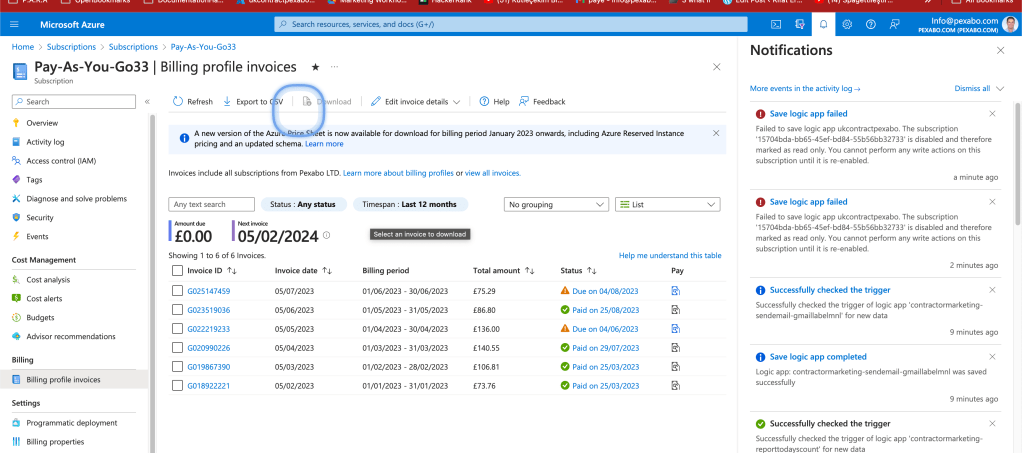Click the pay icon for invoice G025147459

[676, 291]
